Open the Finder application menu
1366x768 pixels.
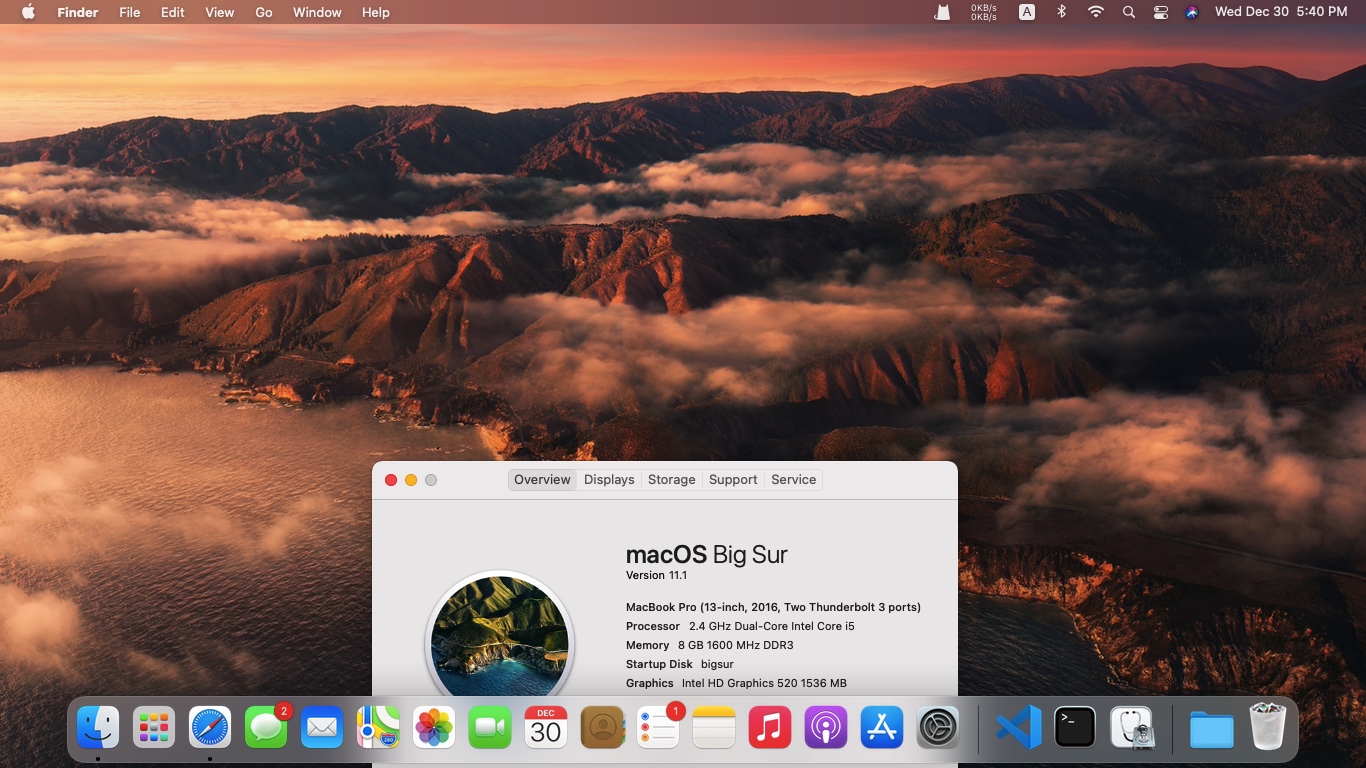click(x=78, y=12)
